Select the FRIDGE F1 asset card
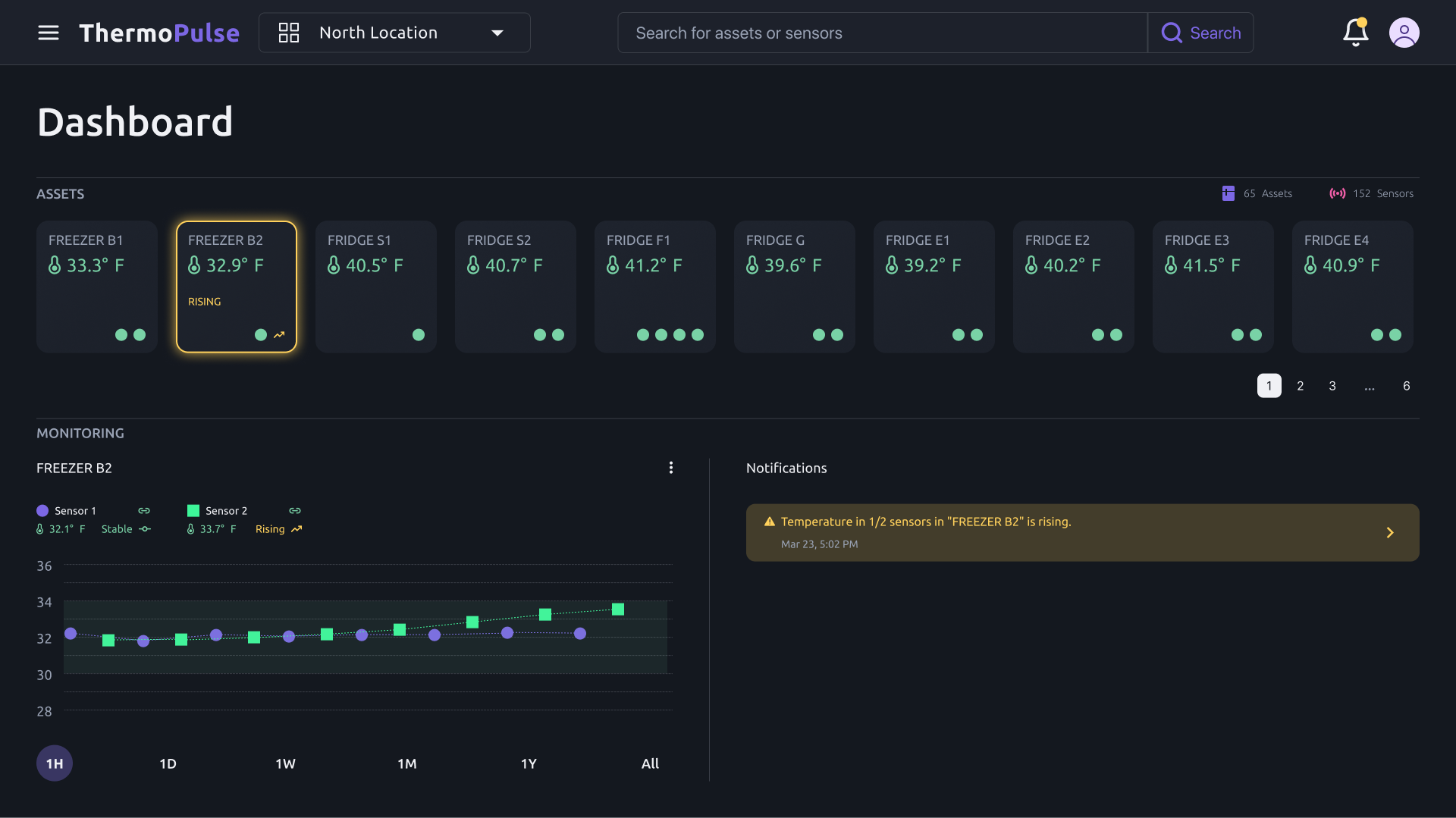Image resolution: width=1456 pixels, height=818 pixels. (654, 287)
